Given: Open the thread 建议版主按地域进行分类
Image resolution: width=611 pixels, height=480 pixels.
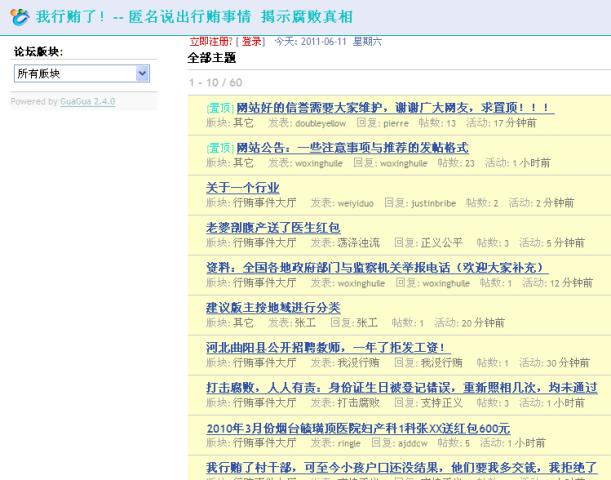Looking at the screenshot, I should pyautogui.click(x=273, y=307).
